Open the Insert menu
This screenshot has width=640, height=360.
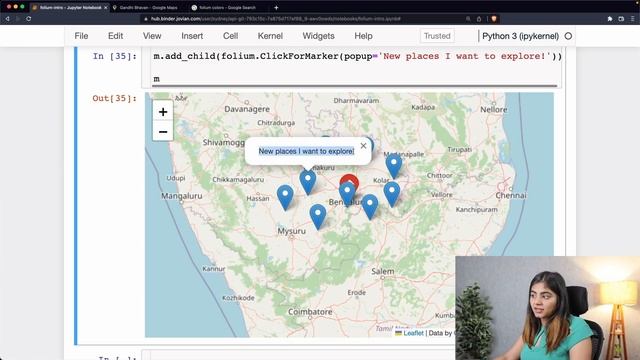coord(192,36)
